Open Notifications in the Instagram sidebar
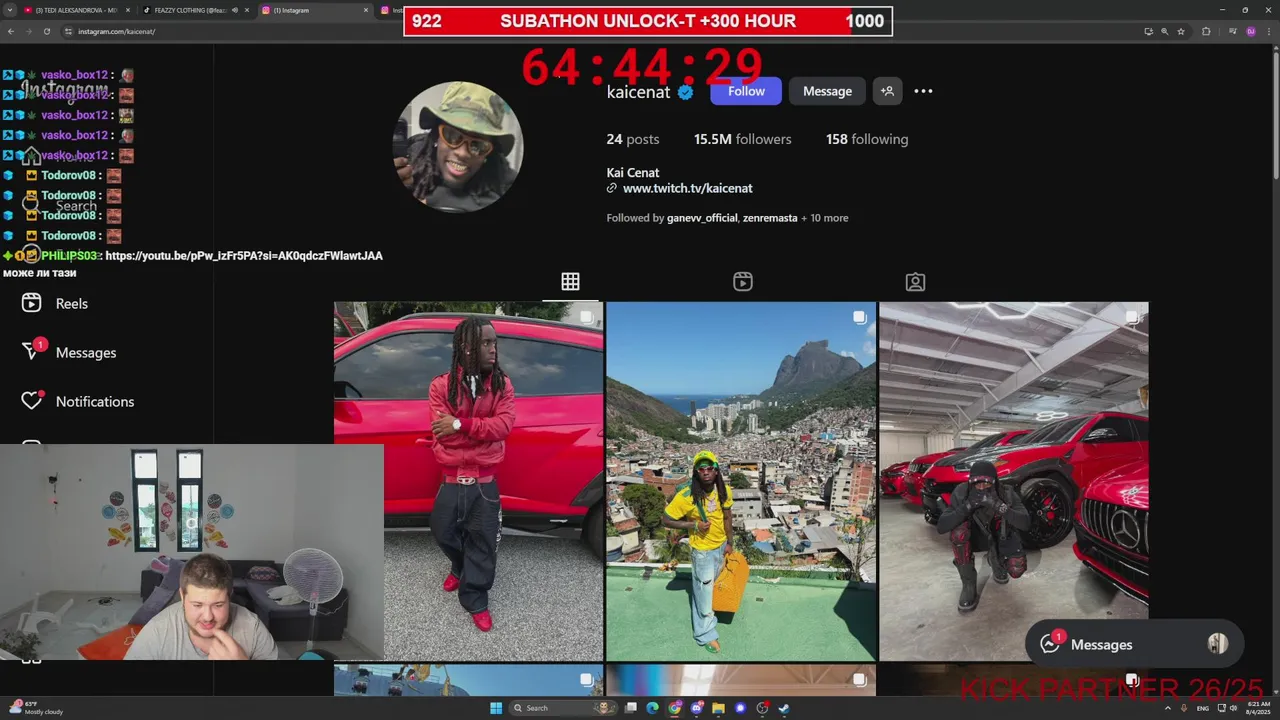The width and height of the screenshot is (1280, 720). [78, 401]
